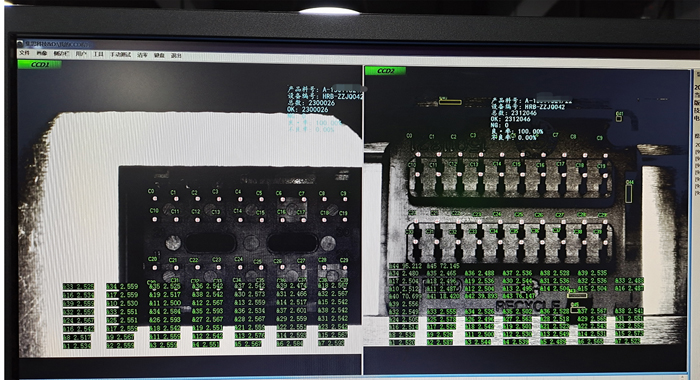Click the yellow rectangle marker atop CCD2
The height and width of the screenshot is (380, 700).
[x=450, y=102]
